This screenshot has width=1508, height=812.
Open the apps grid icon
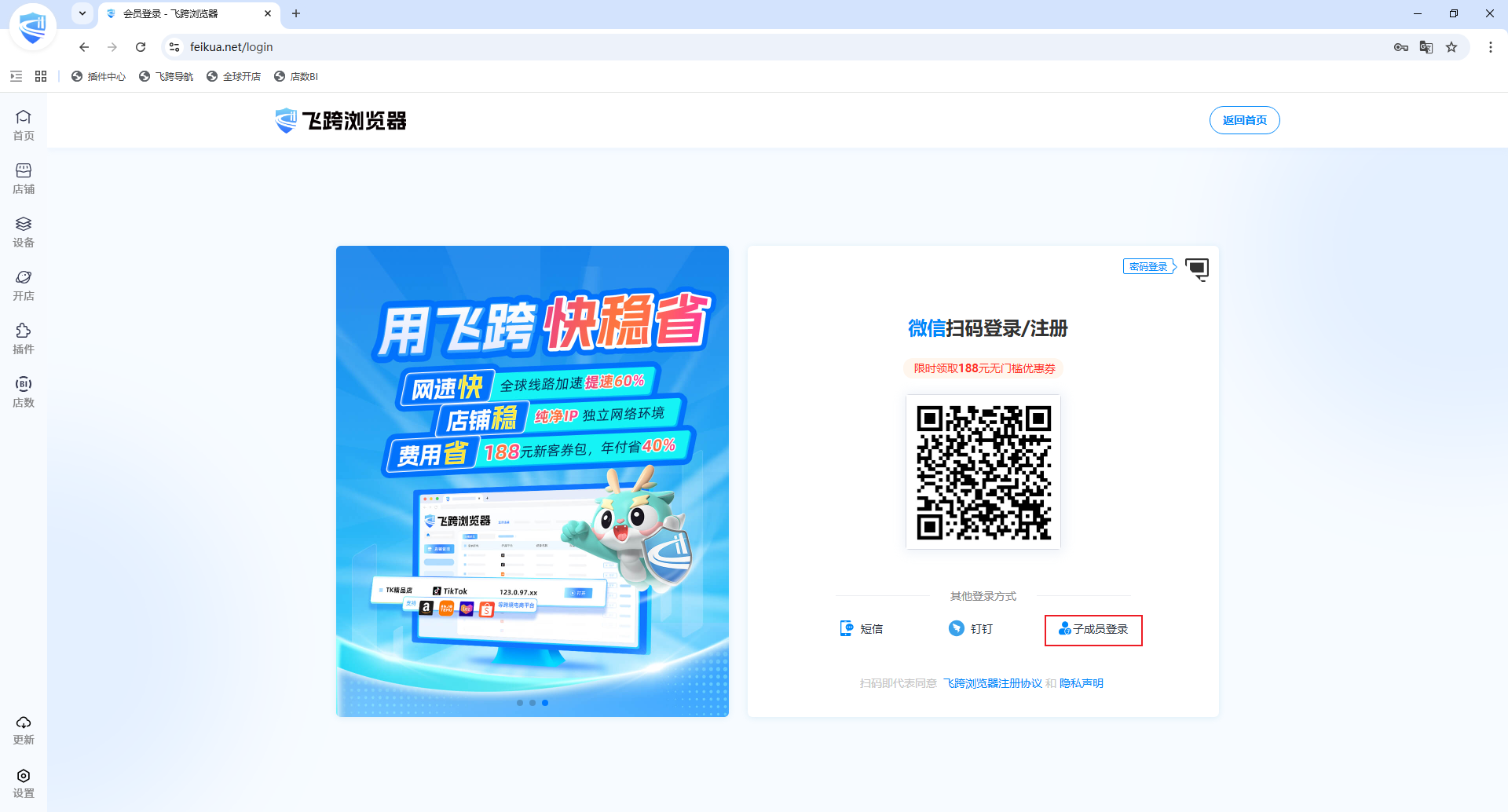41,76
